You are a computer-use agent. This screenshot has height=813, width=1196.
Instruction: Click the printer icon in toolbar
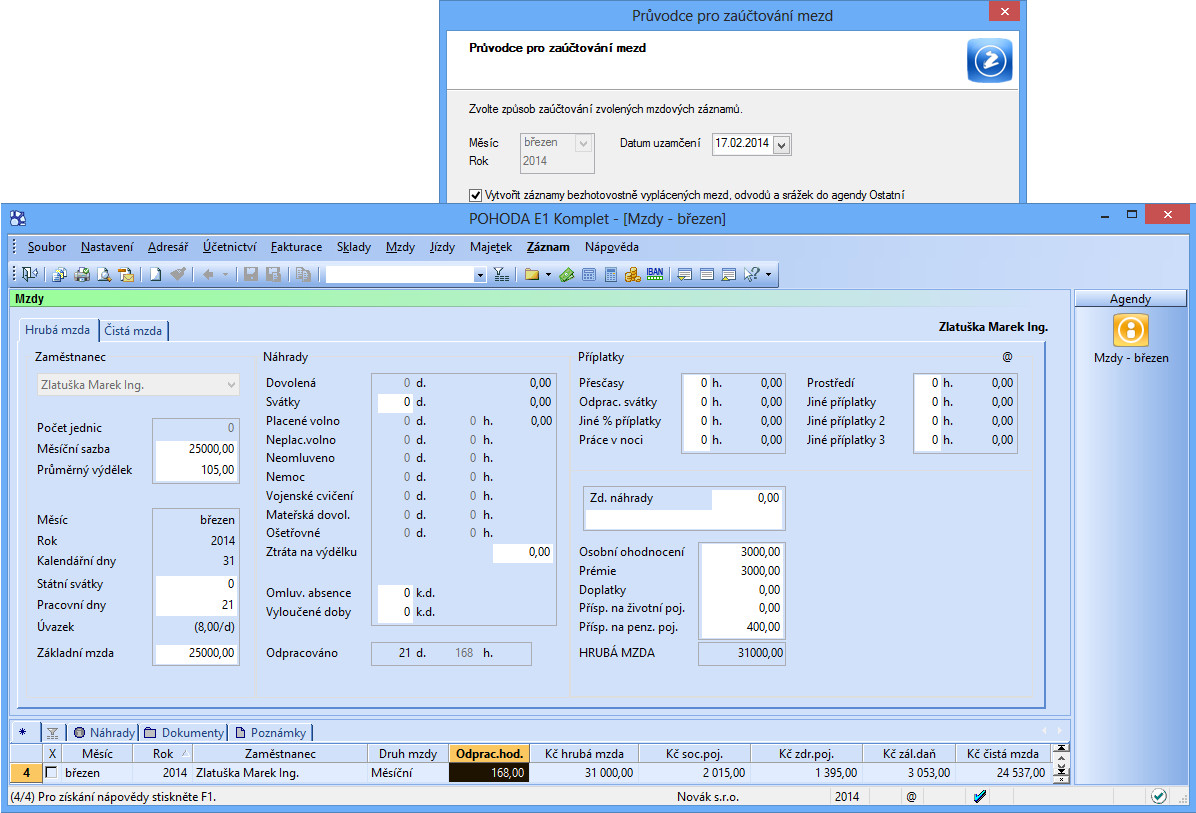click(x=82, y=275)
